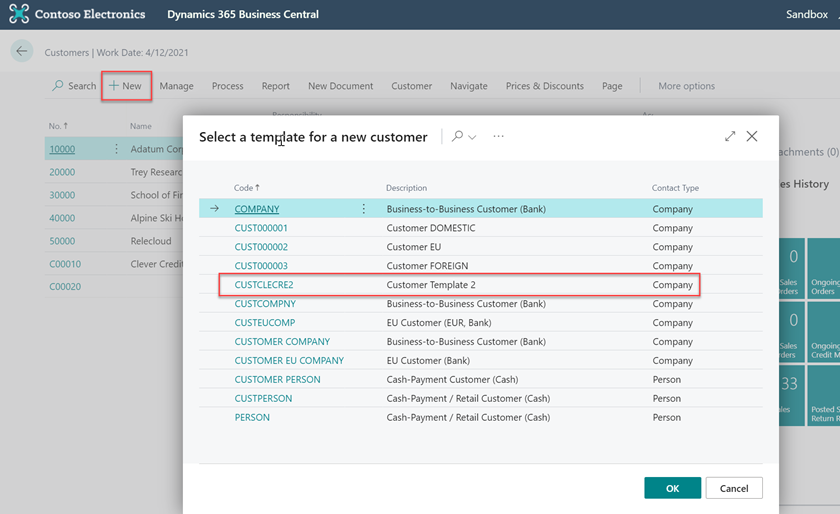
Task: Open the Process menu
Action: [227, 86]
